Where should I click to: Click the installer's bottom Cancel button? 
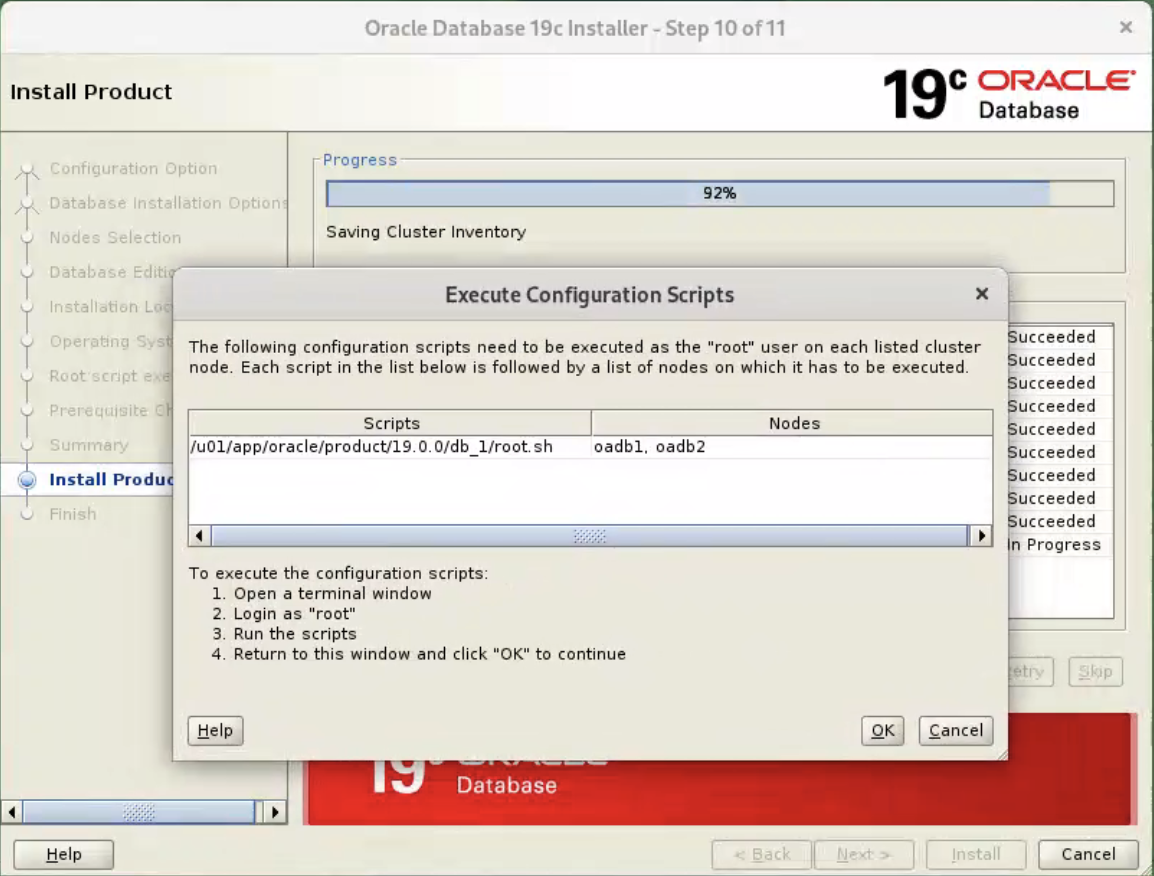point(1088,854)
